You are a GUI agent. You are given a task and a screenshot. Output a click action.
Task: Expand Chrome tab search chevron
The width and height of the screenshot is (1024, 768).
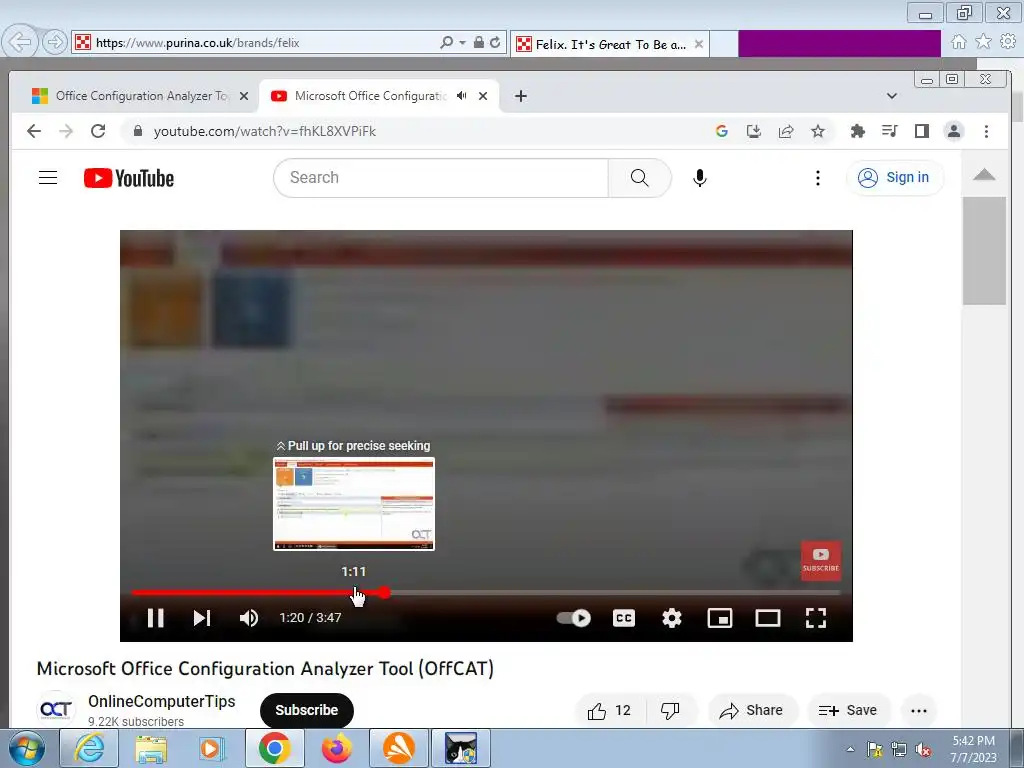pos(891,96)
